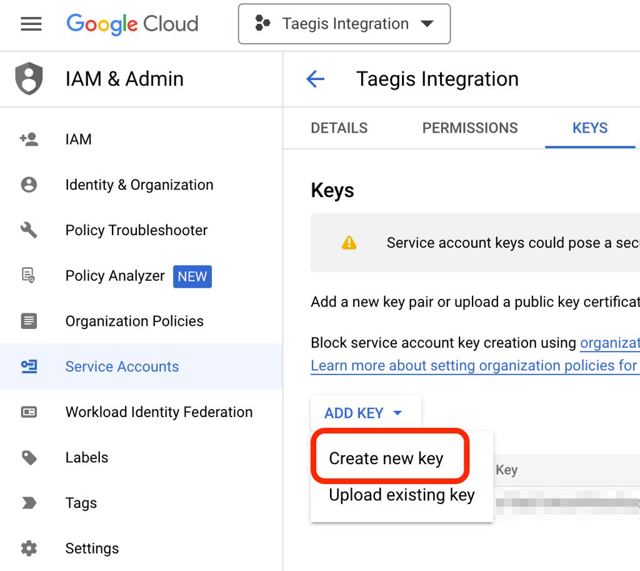Click the Identity & Organization person icon
This screenshot has height=571, width=640.
point(29,184)
